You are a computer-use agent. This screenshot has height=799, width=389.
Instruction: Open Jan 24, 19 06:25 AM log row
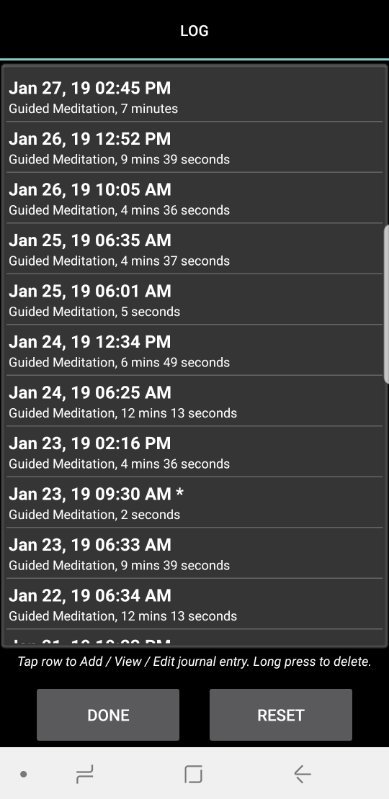pyautogui.click(x=194, y=401)
